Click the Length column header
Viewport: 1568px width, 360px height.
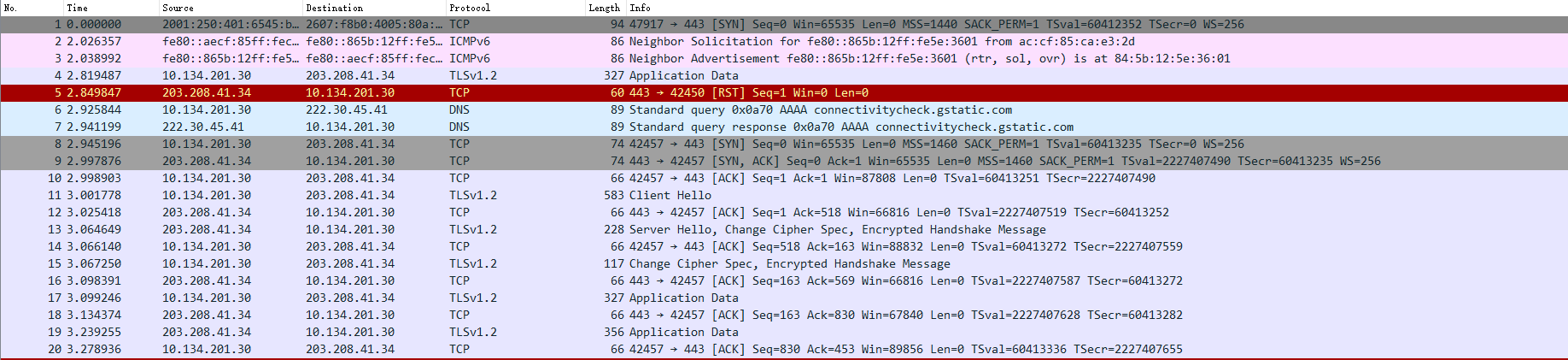tap(605, 8)
